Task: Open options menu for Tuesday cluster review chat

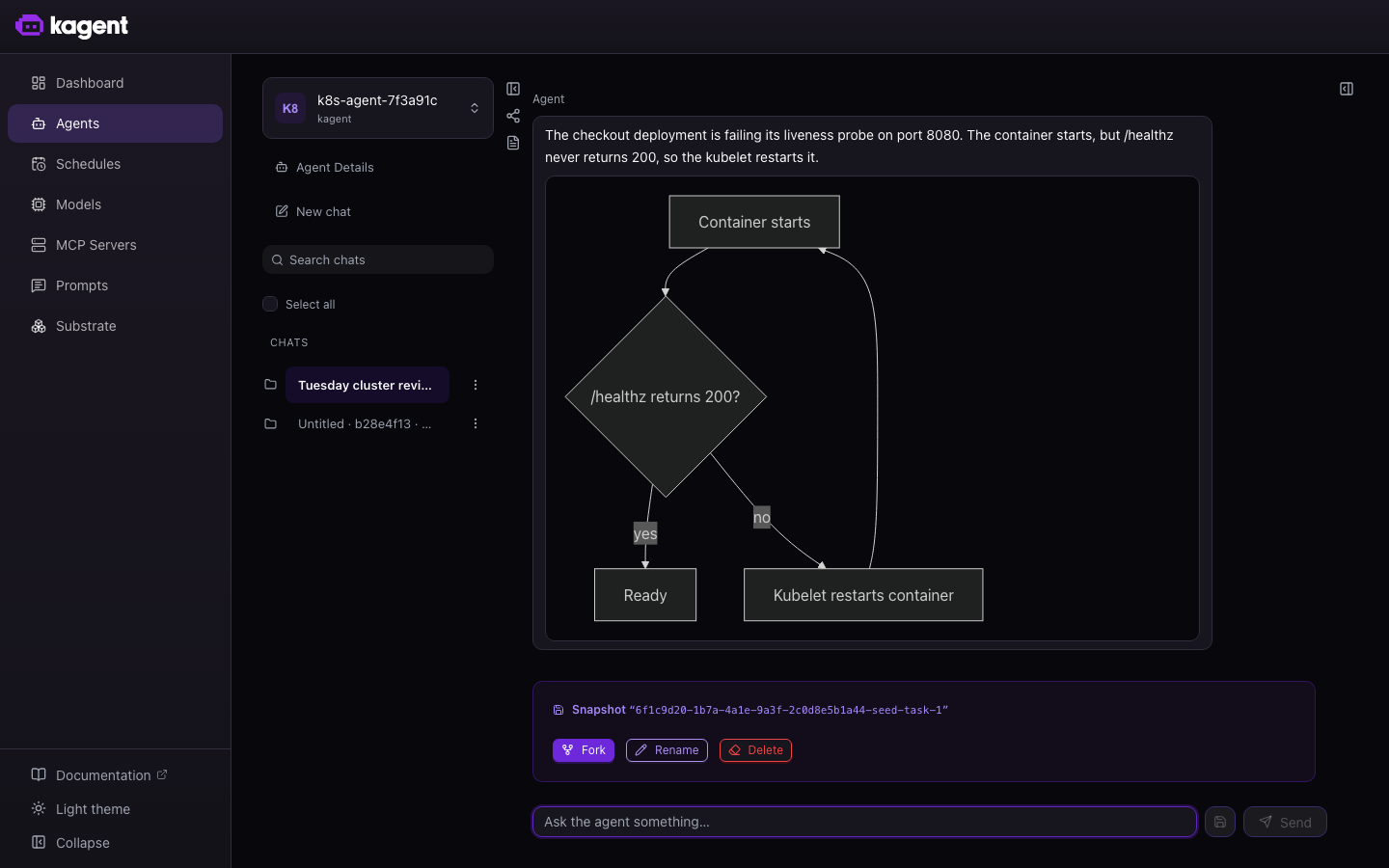Action: click(475, 385)
